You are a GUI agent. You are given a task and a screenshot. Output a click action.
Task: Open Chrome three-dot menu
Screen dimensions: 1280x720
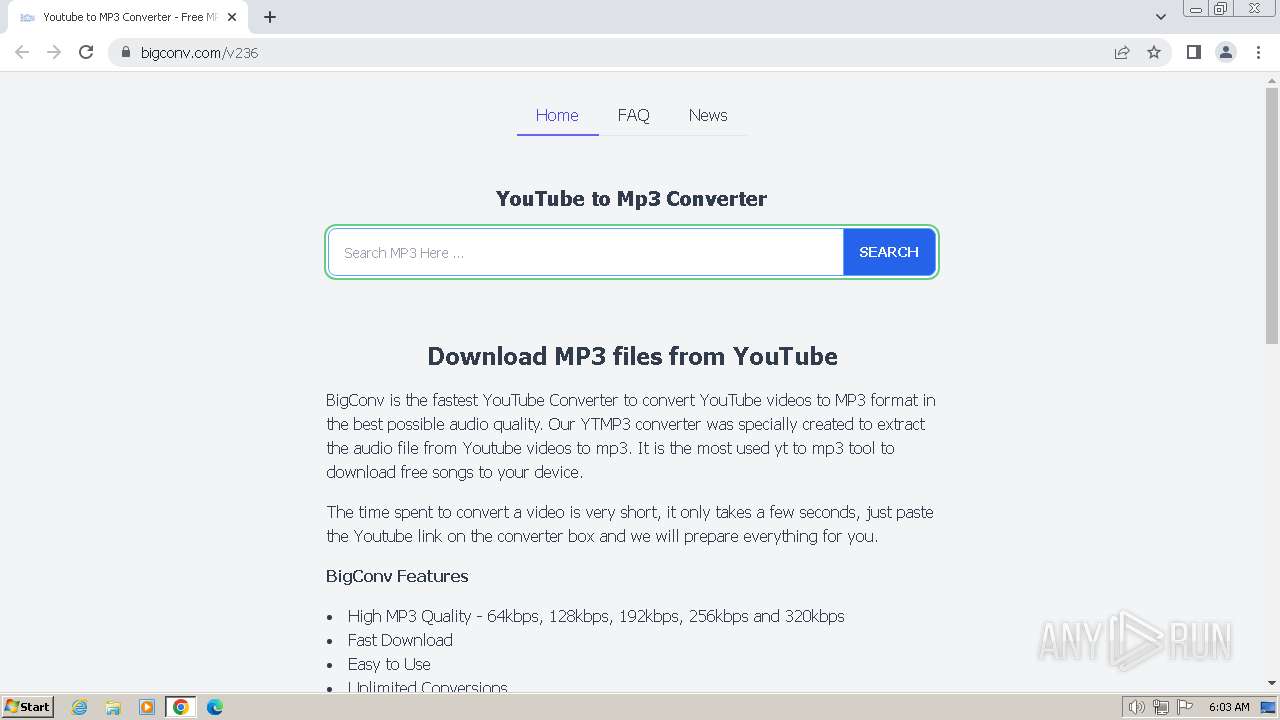click(x=1258, y=52)
